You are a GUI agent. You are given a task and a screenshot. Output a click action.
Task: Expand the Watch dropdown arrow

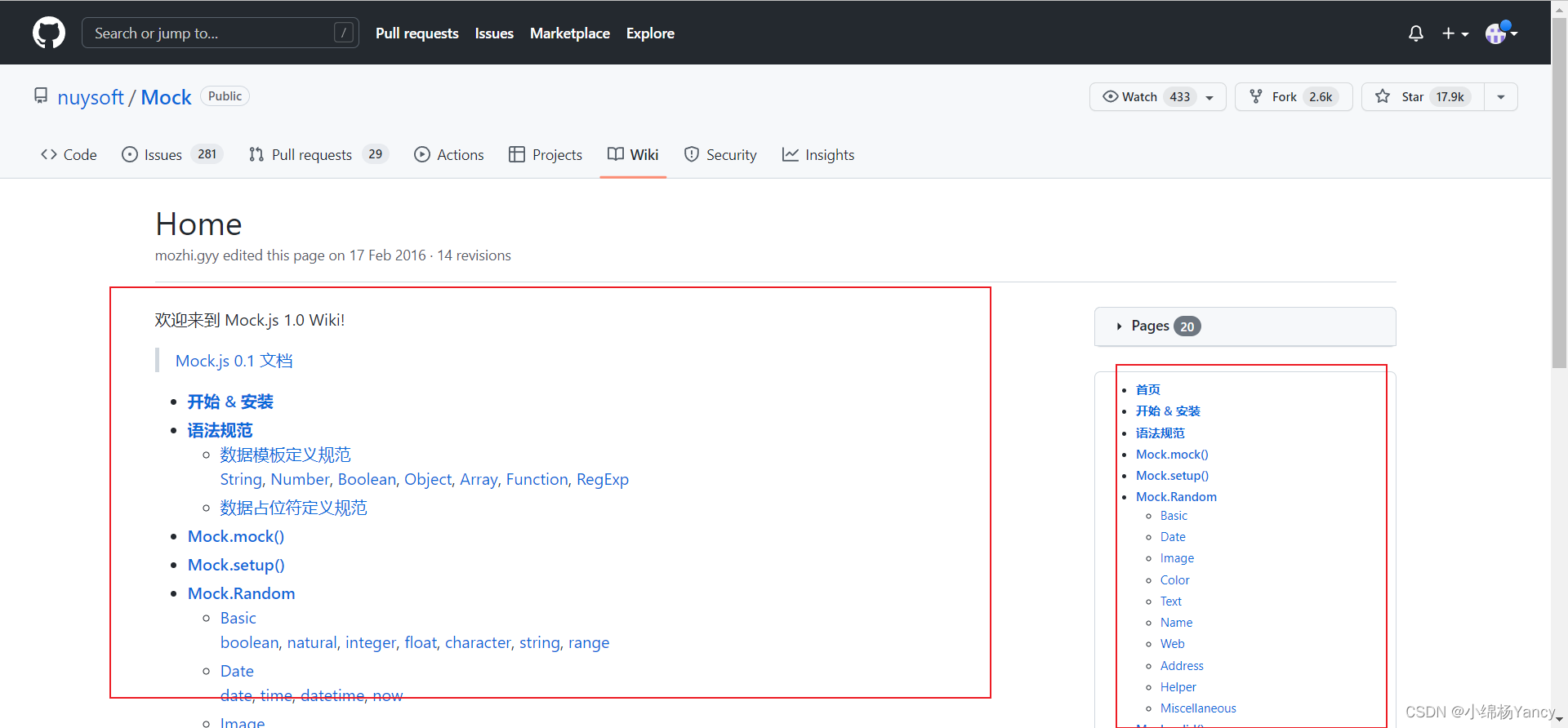[1209, 97]
